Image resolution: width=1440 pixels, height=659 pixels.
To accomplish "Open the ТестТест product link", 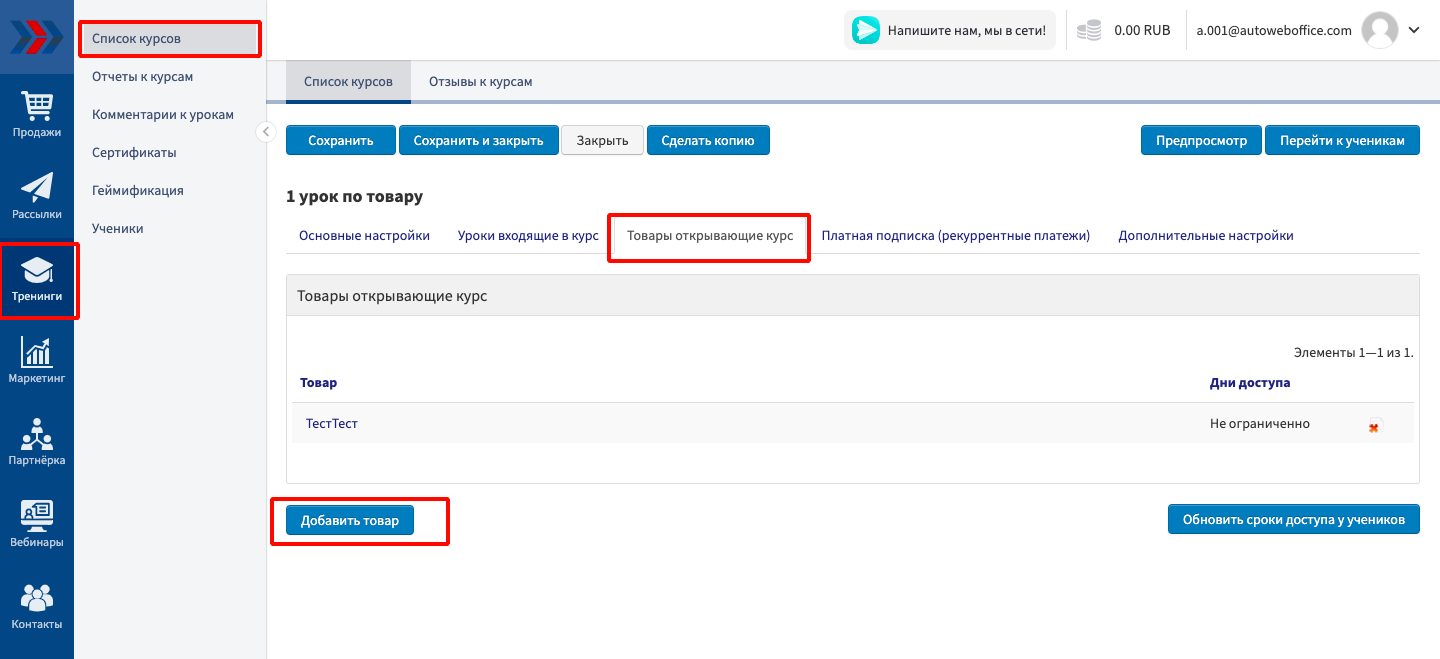I will [332, 424].
